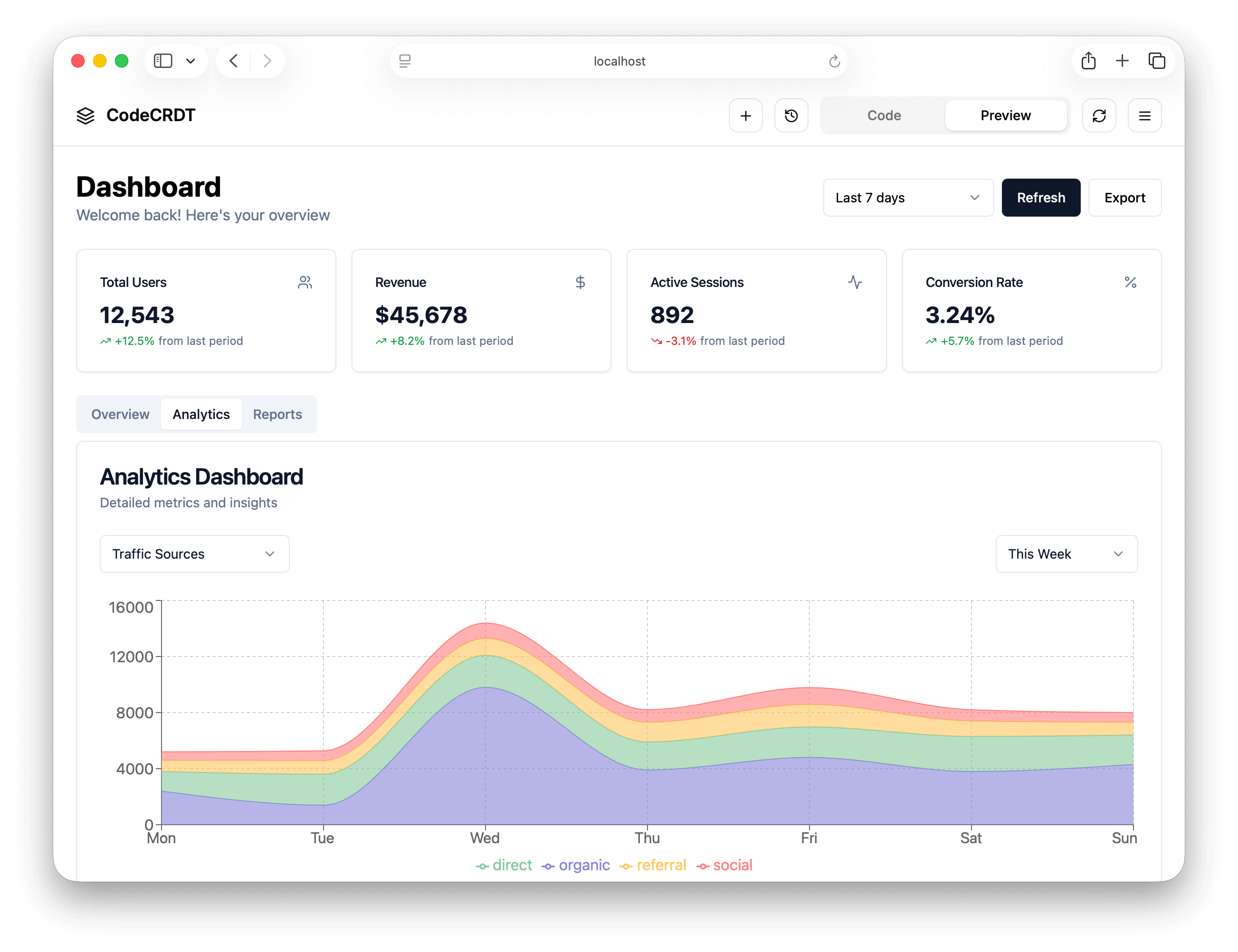Screen dimensions: 1238x952
Task: Select the Overview tab
Action: coord(120,414)
